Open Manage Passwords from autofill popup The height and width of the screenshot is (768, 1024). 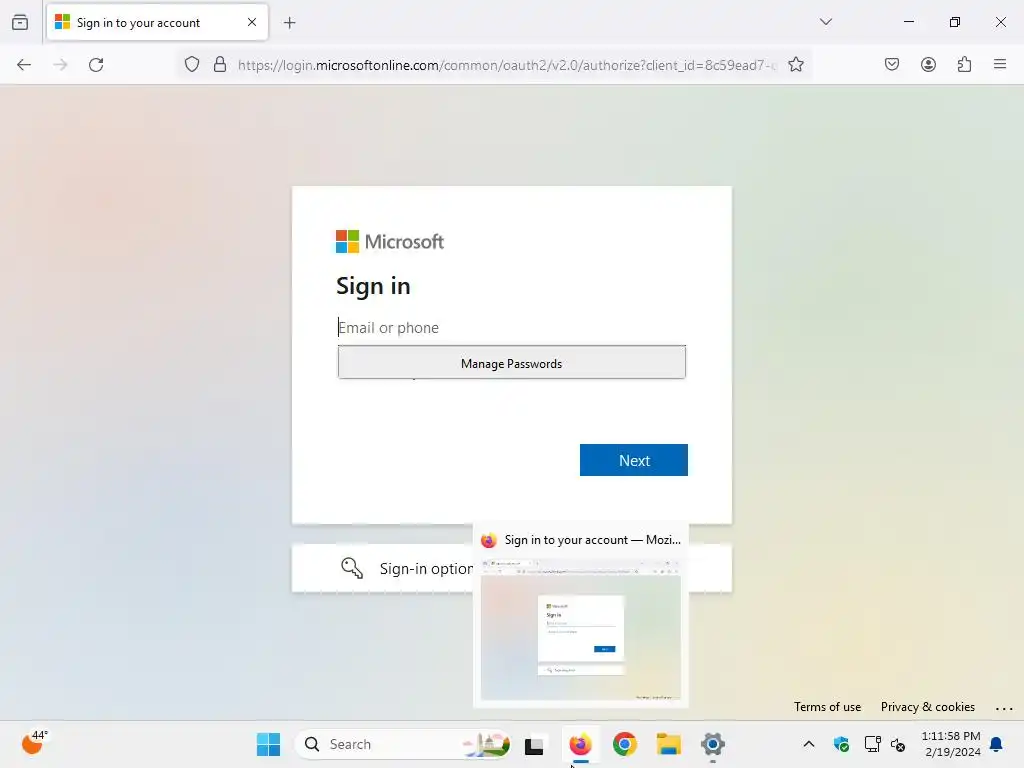pyautogui.click(x=511, y=363)
